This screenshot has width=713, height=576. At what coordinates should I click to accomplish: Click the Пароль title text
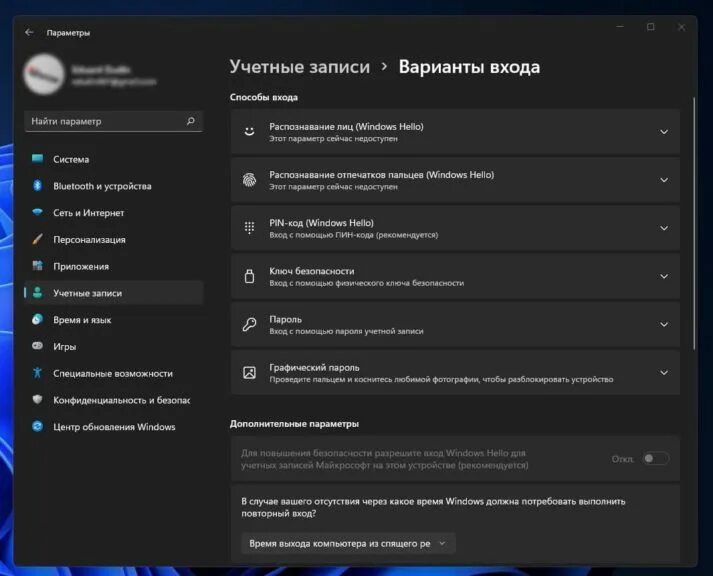point(285,319)
